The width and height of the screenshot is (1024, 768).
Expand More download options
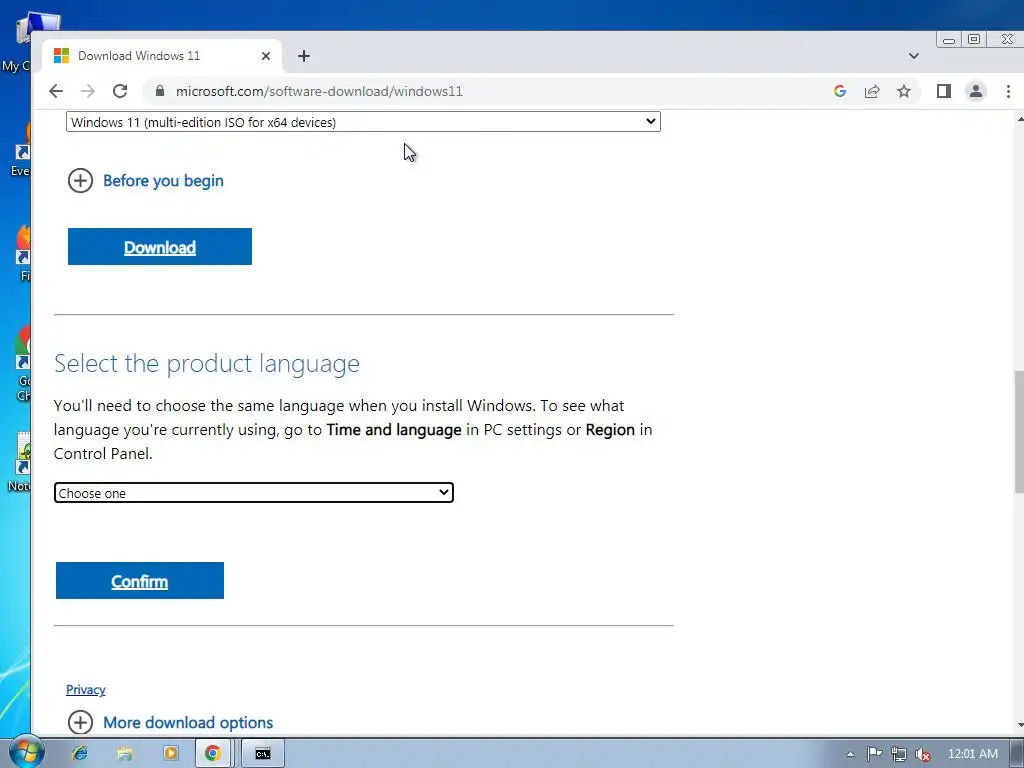tap(188, 722)
